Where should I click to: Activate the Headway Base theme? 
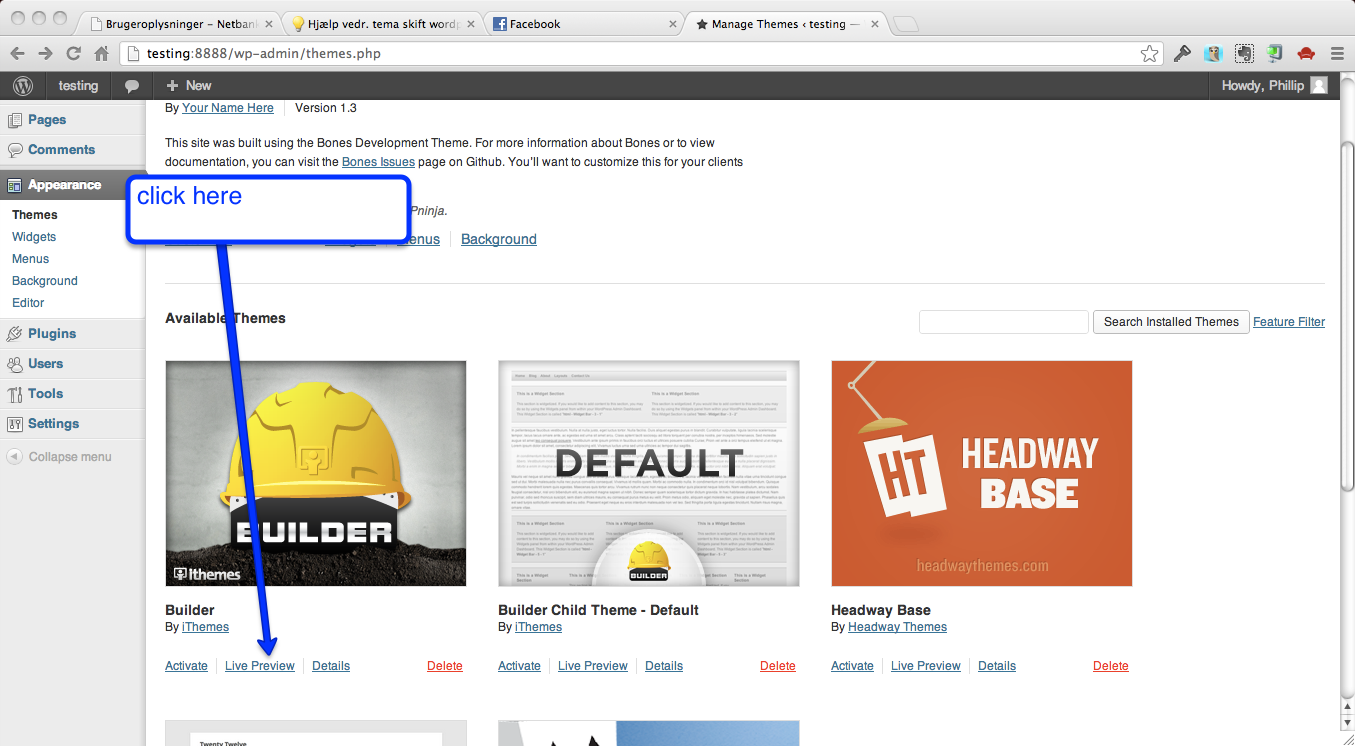pyautogui.click(x=852, y=666)
